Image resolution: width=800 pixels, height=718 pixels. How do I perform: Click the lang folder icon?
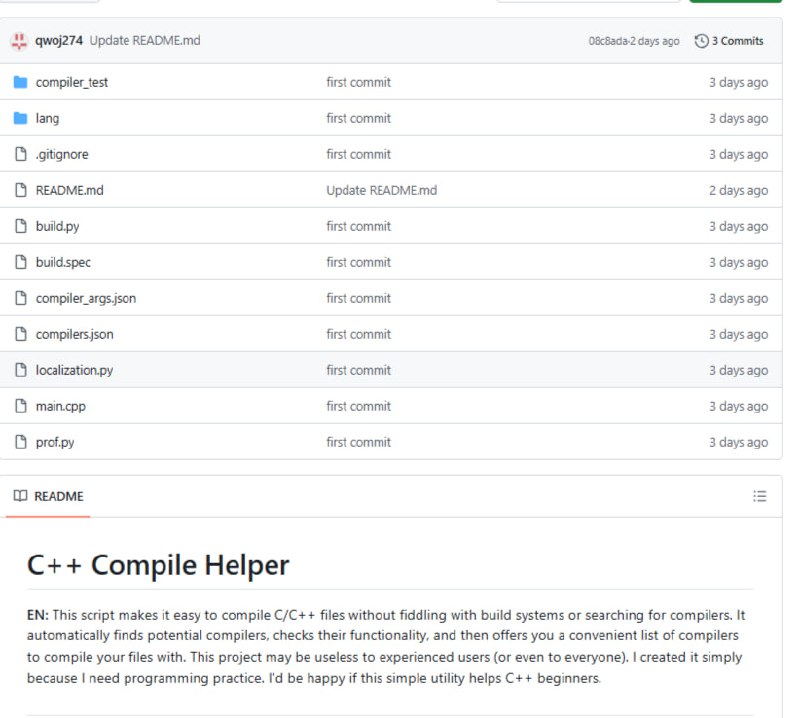coord(19,118)
